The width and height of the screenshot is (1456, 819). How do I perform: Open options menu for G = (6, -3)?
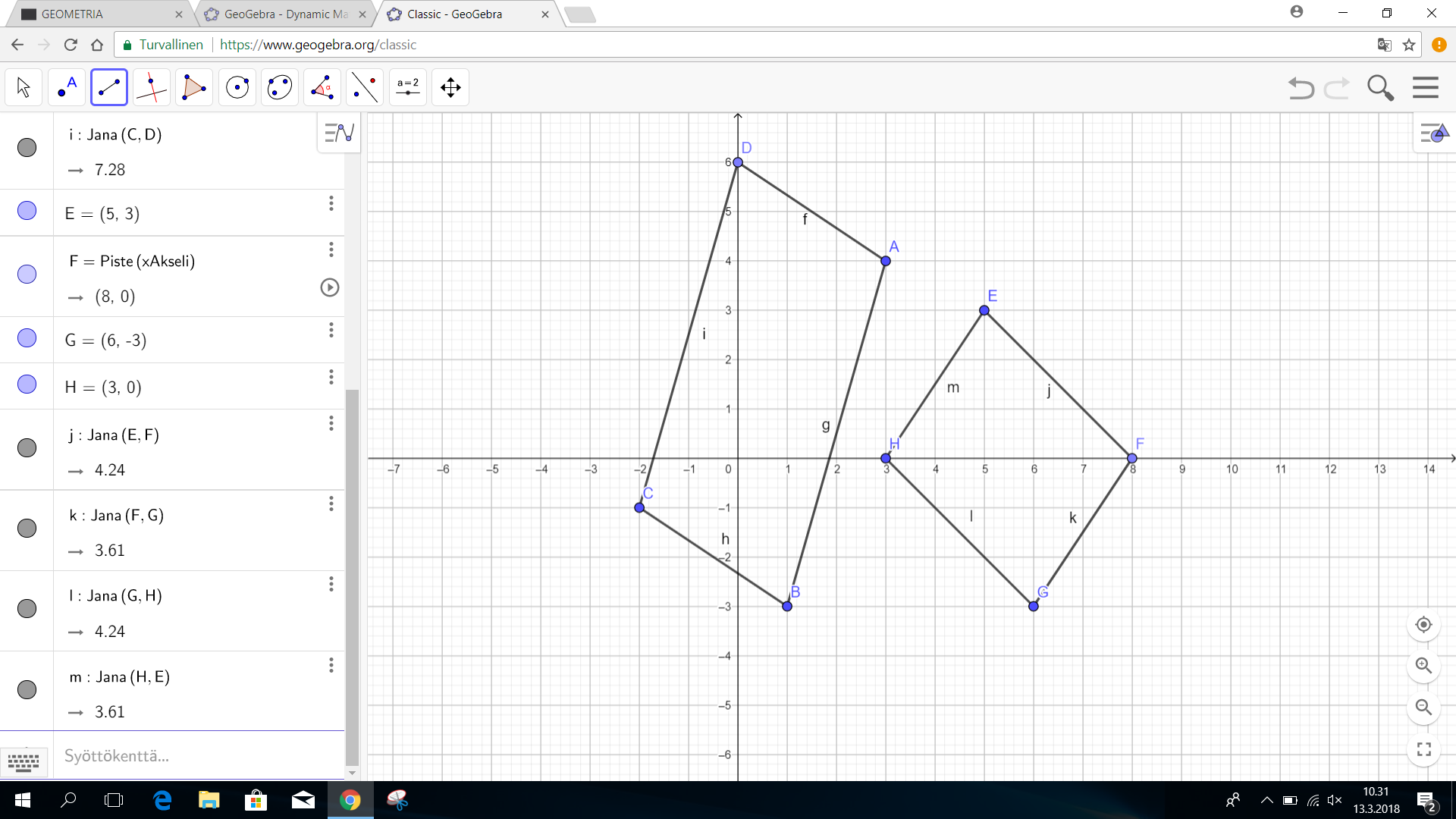[331, 330]
